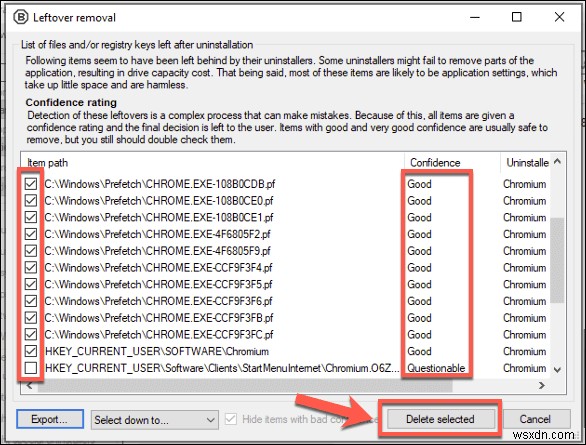Click the Export button
The width and height of the screenshot is (586, 445).
coord(50,419)
